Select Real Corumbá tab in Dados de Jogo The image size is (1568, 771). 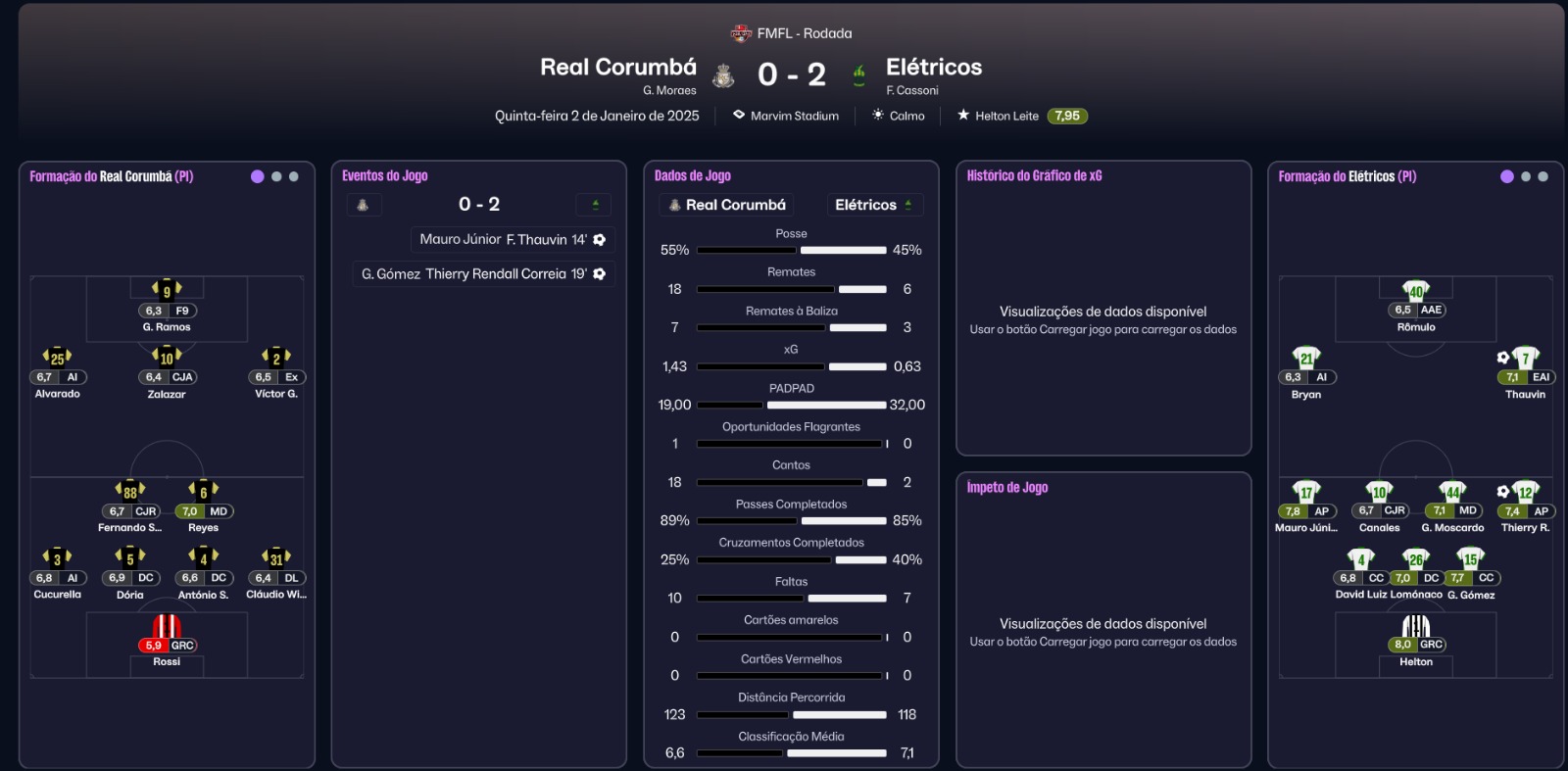(x=726, y=205)
